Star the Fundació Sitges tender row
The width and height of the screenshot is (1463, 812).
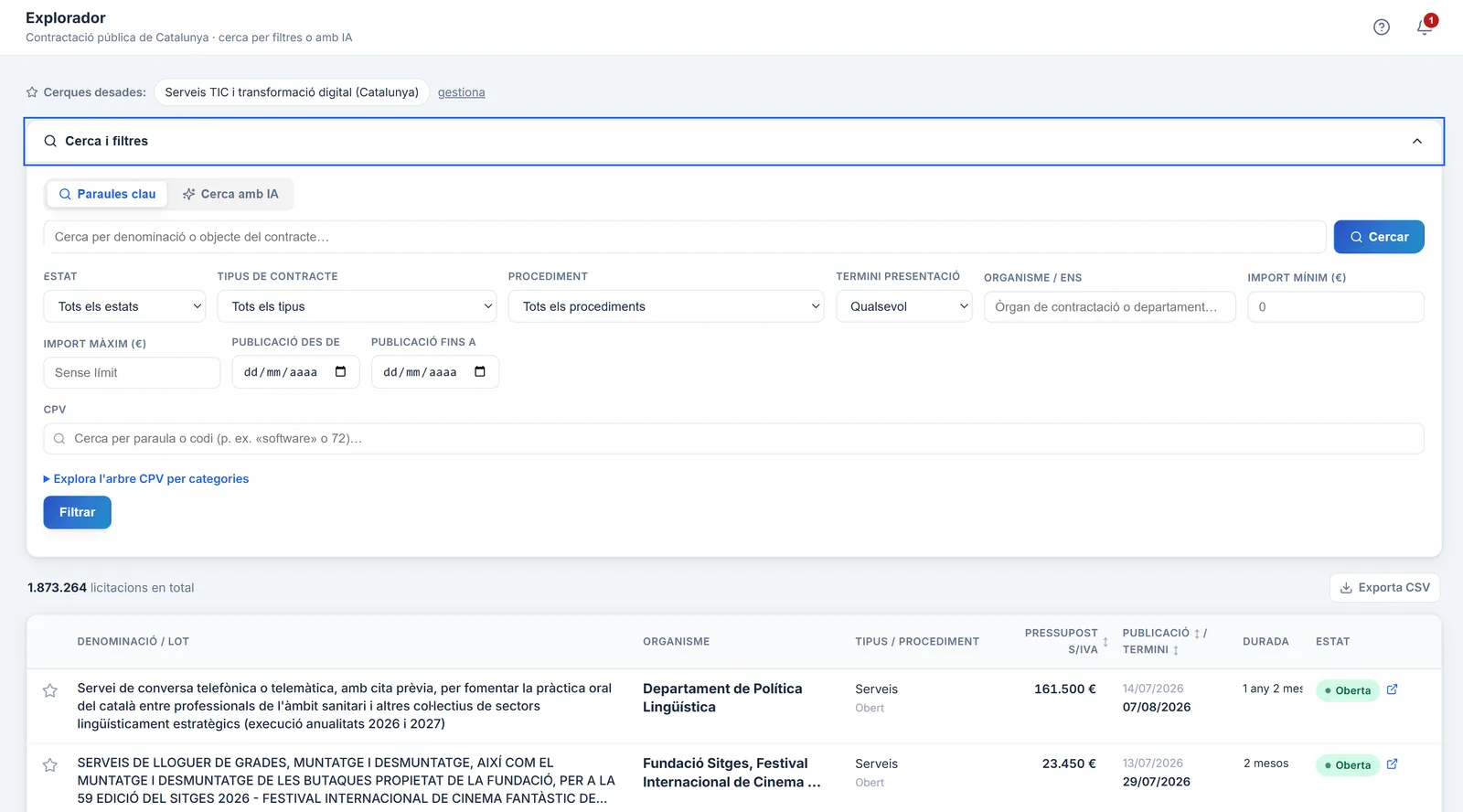(50, 765)
